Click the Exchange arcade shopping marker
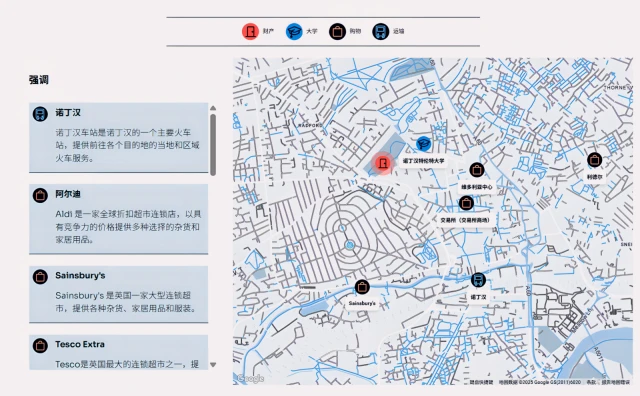640x396 pixels. point(466,203)
